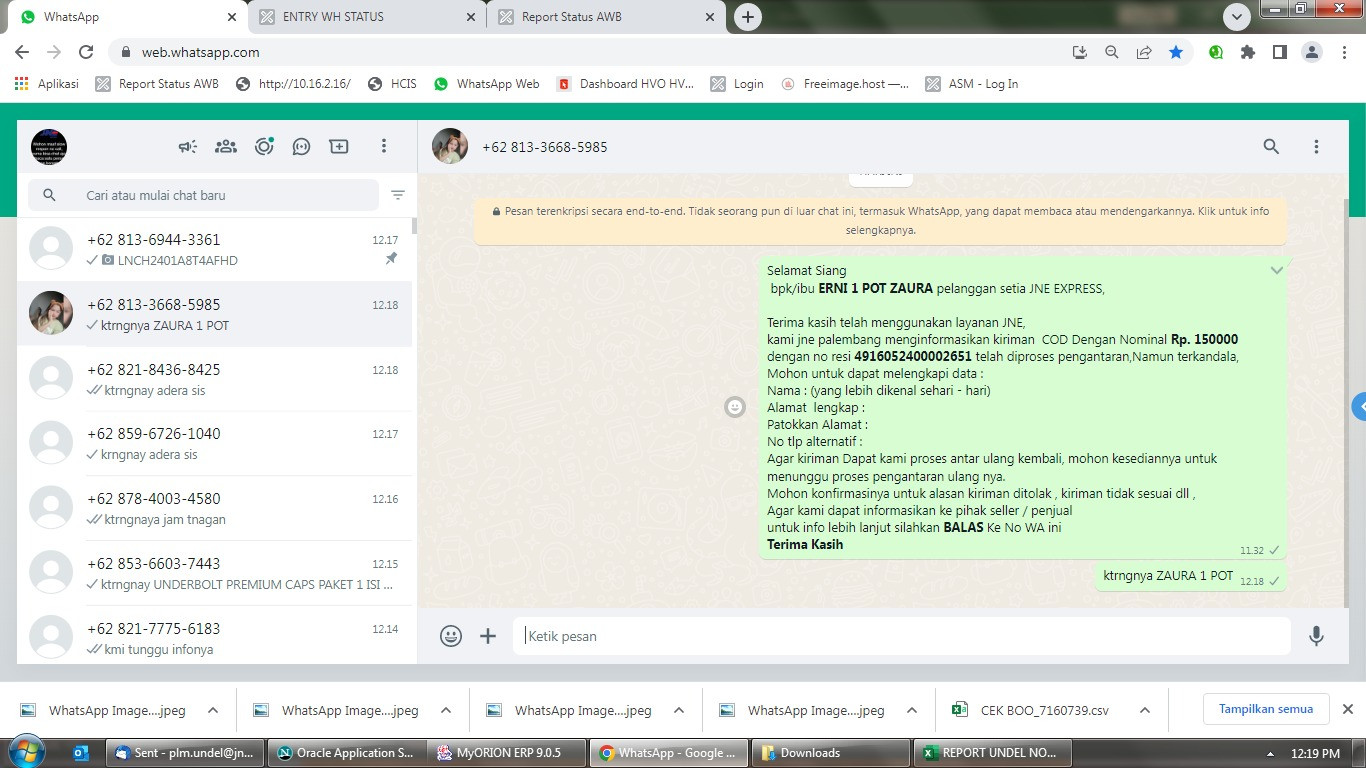Switch to Oracle Application taskbar window
This screenshot has width=1366, height=768.
coord(346,753)
